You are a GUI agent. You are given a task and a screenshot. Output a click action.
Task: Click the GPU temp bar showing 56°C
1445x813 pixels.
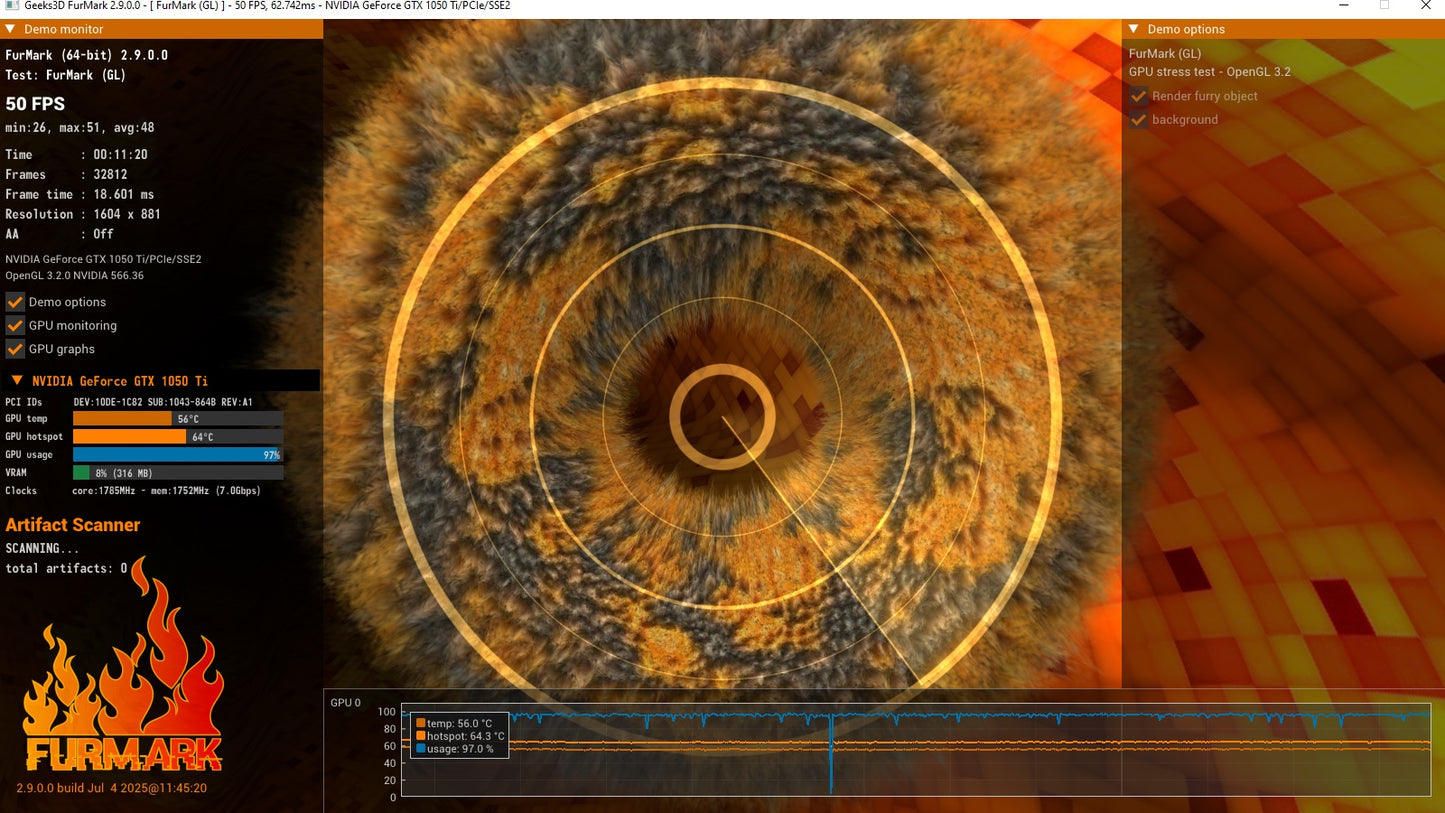point(178,419)
